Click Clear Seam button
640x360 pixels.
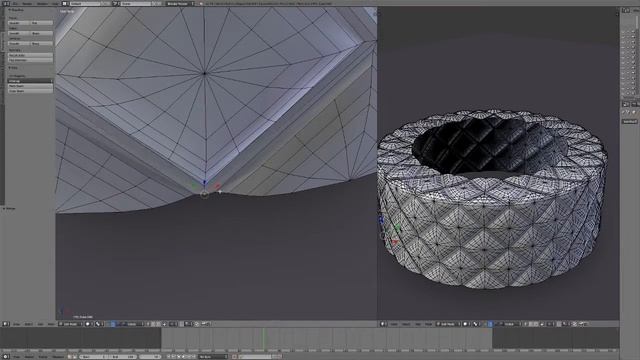[30, 91]
